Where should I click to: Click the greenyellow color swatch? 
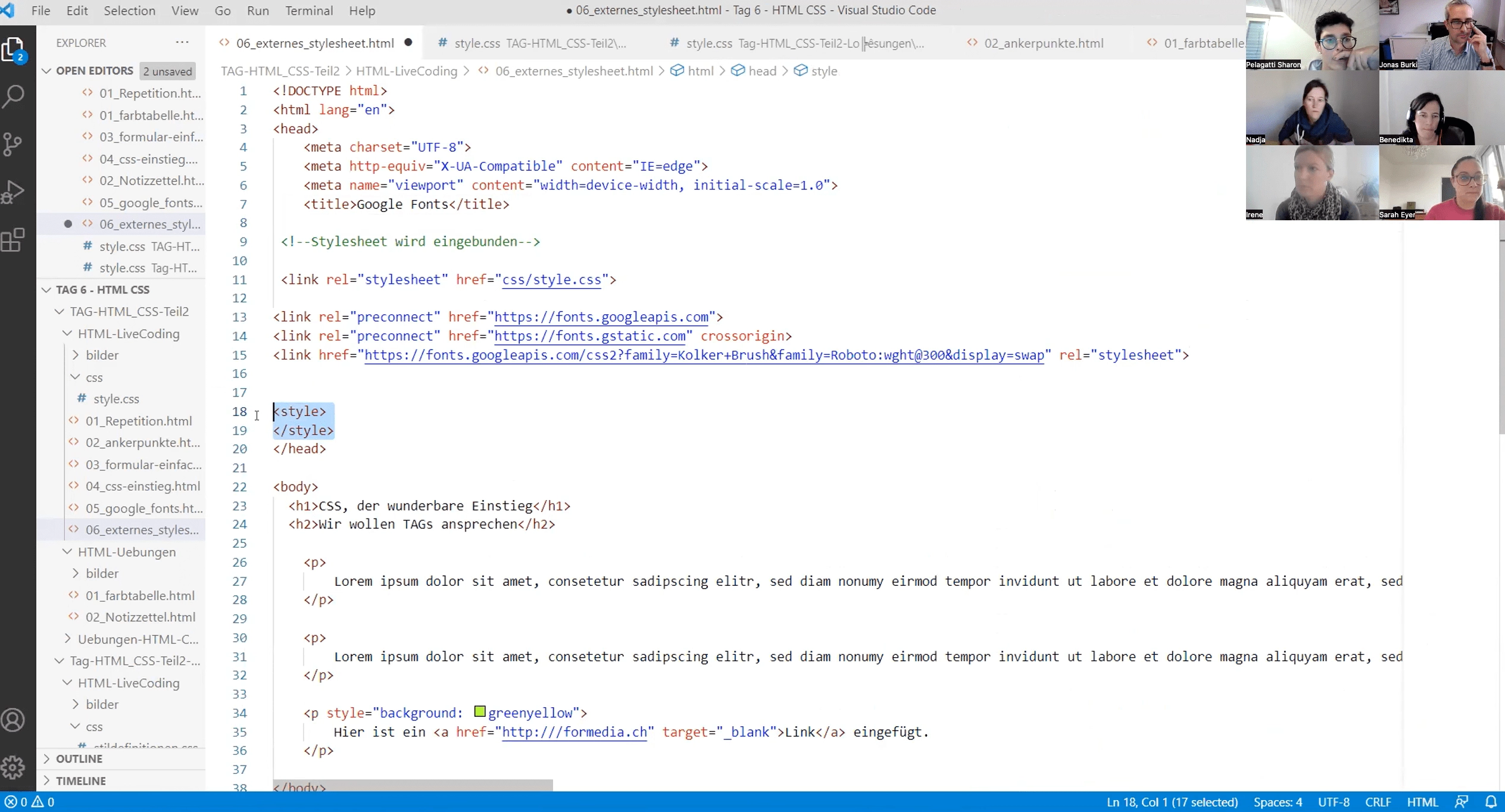pyautogui.click(x=480, y=711)
